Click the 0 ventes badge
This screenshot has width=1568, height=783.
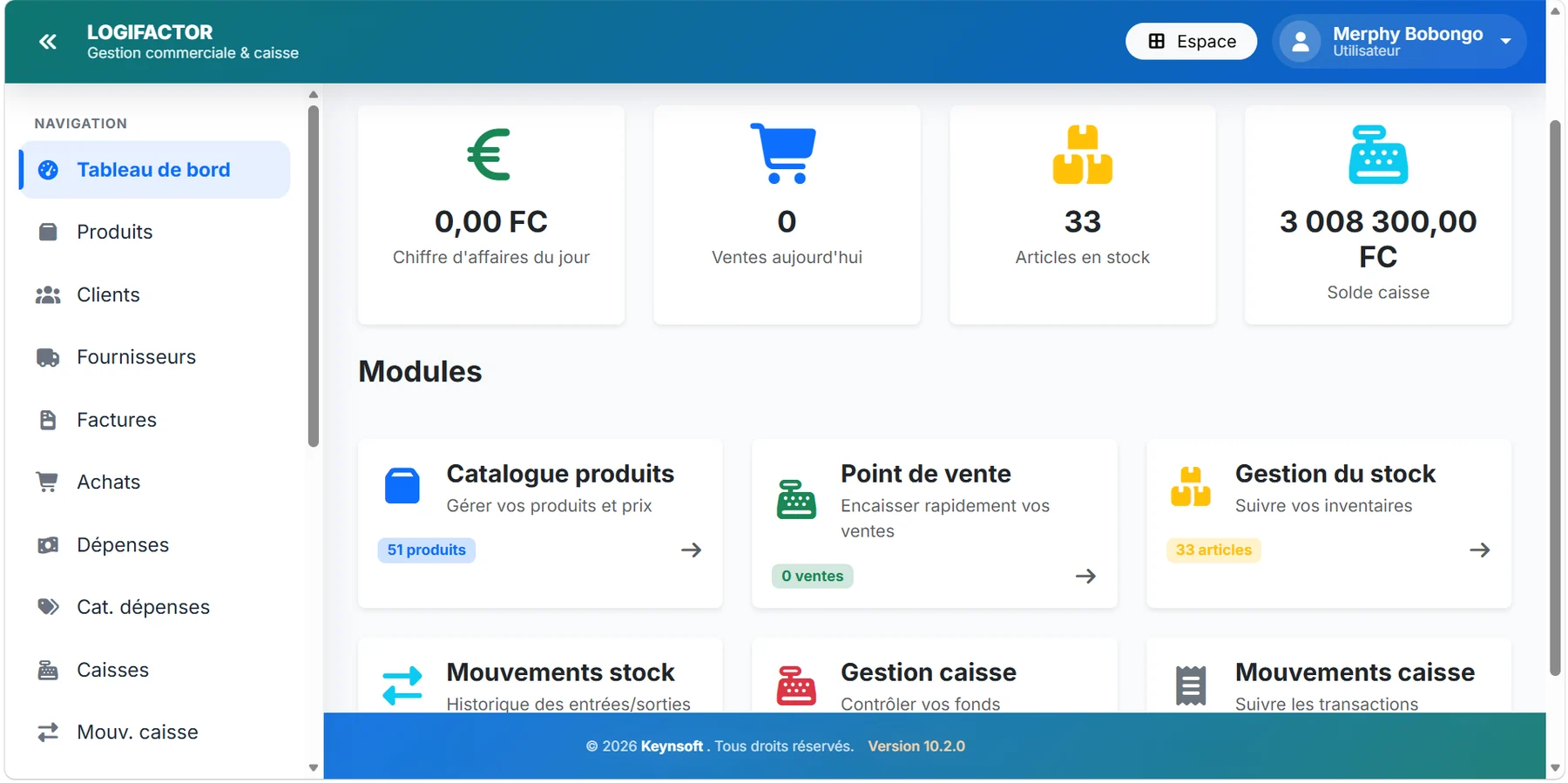812,576
